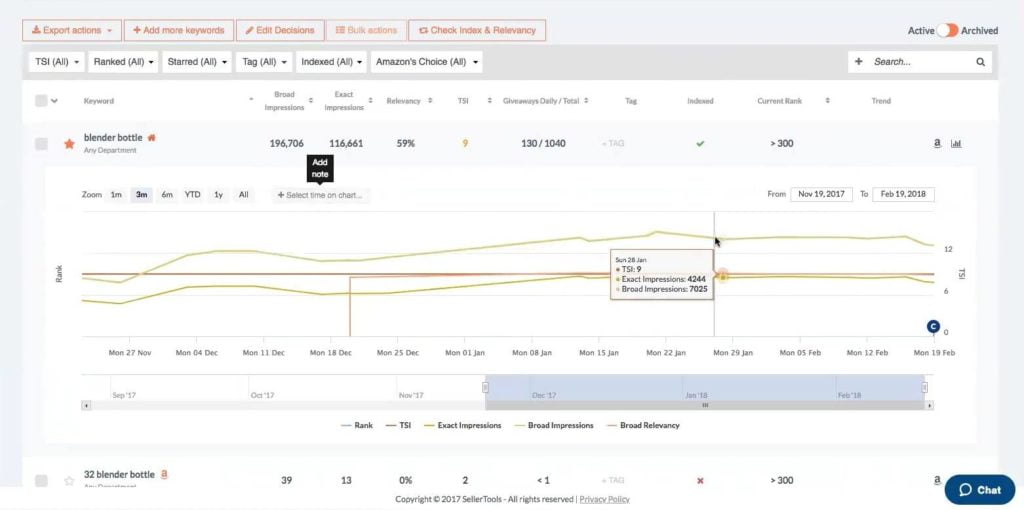Viewport: 1024px width, 510px height.
Task: Toggle Rank series in chart legend
Action: [x=357, y=425]
